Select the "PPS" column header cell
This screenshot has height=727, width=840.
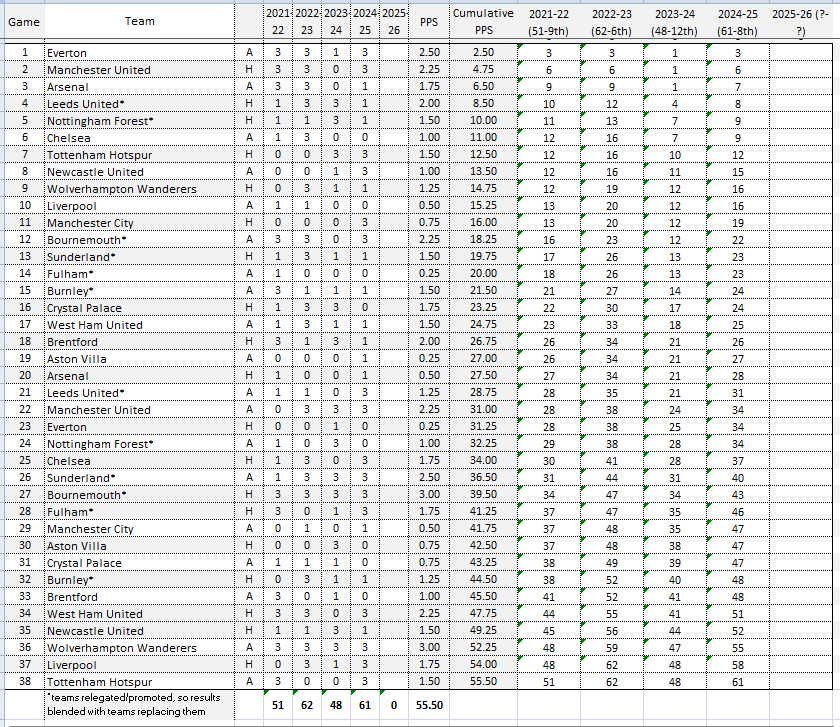[429, 22]
